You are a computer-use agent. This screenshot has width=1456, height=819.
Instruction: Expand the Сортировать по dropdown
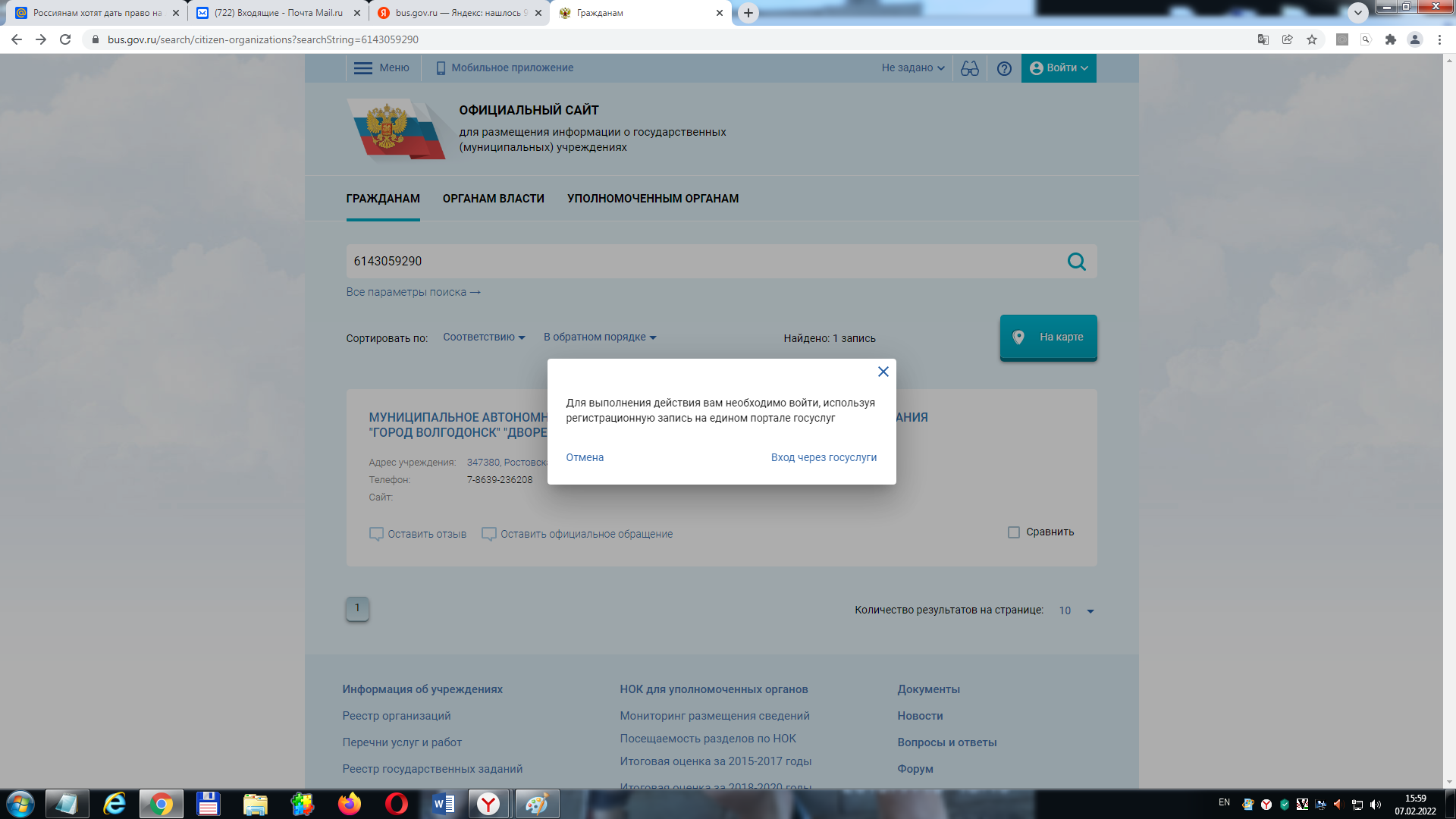(x=484, y=337)
